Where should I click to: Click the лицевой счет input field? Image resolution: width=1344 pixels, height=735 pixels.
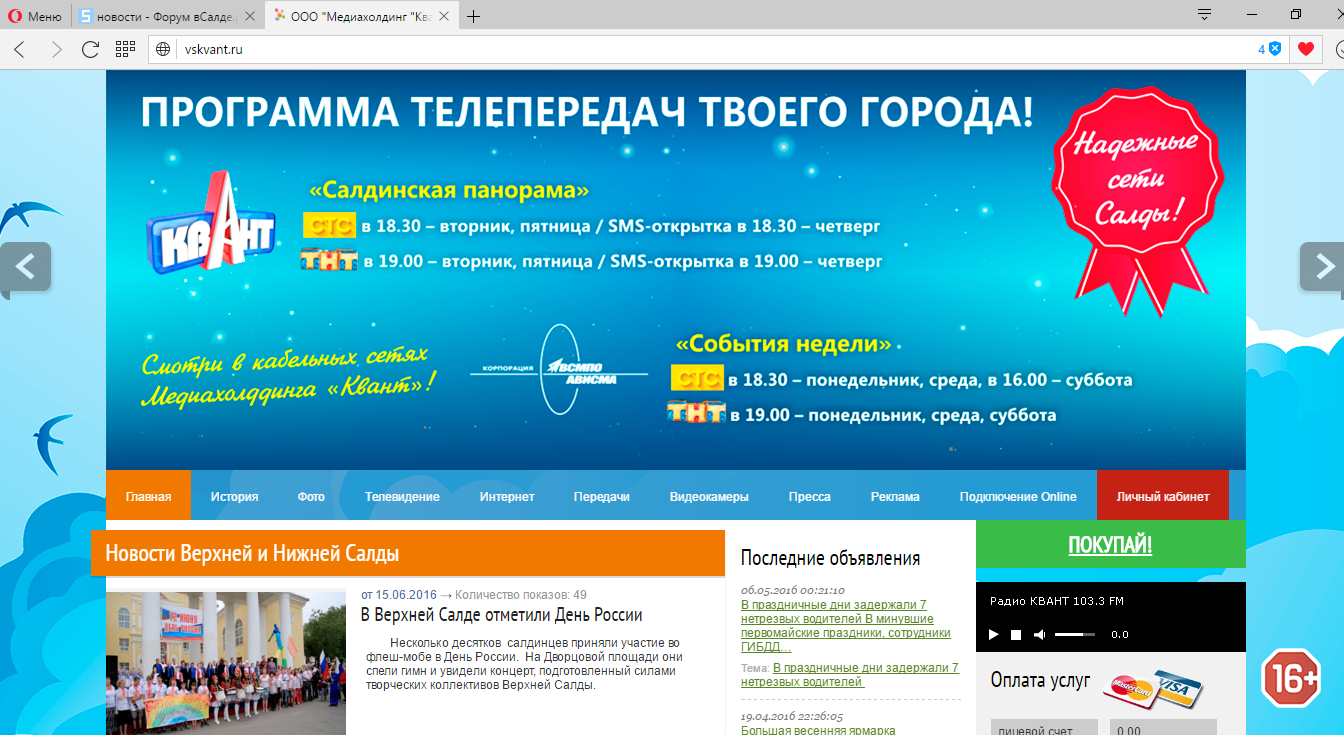(x=1043, y=729)
